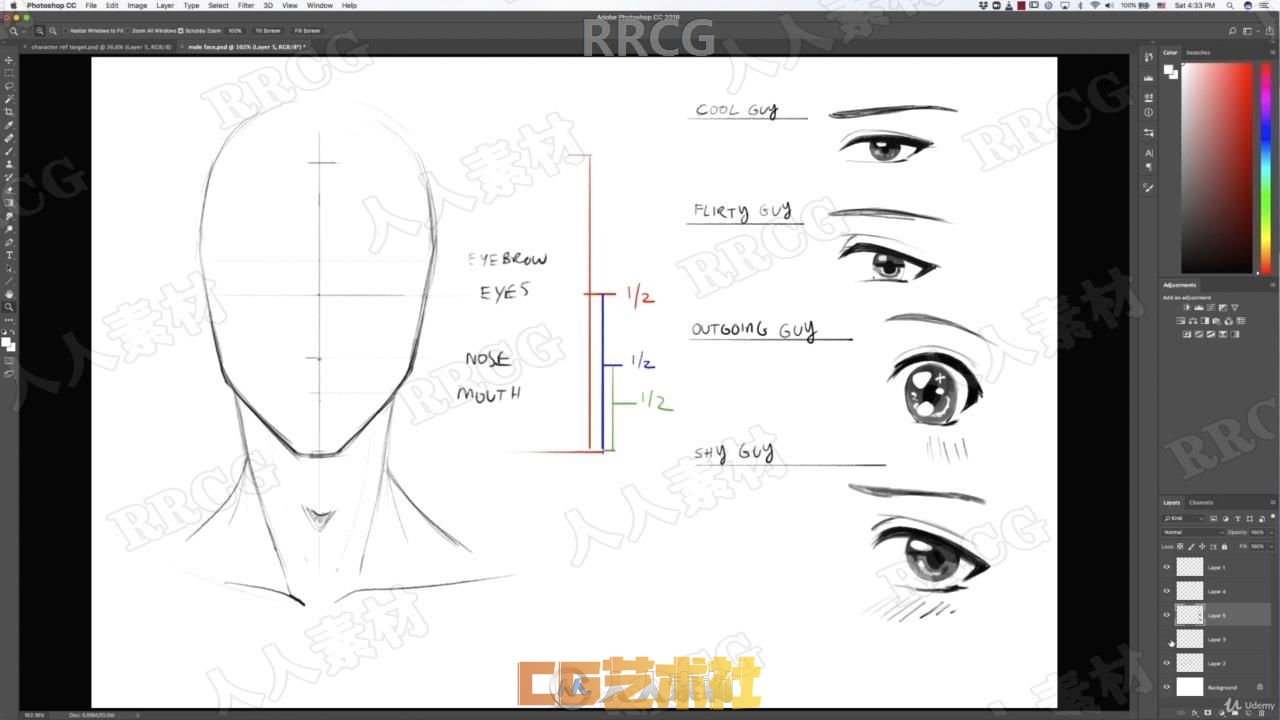Select the Dodge tool
This screenshot has height=720, width=1280.
10,229
